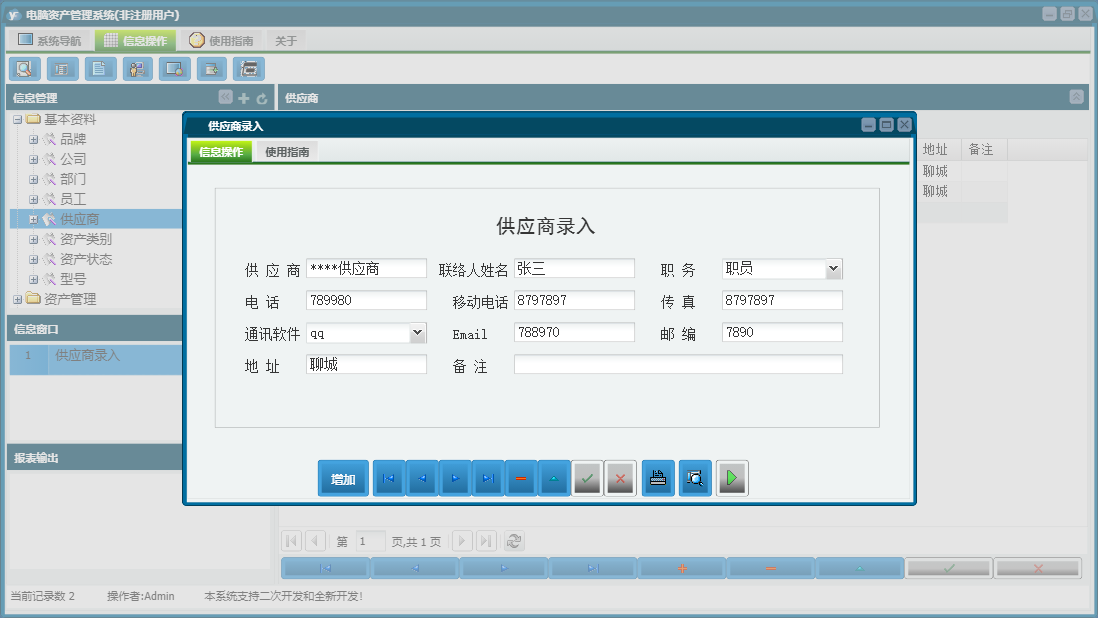1098x618 pixels.
Task: Select 供应商 in the tree
Action: pyautogui.click(x=79, y=219)
